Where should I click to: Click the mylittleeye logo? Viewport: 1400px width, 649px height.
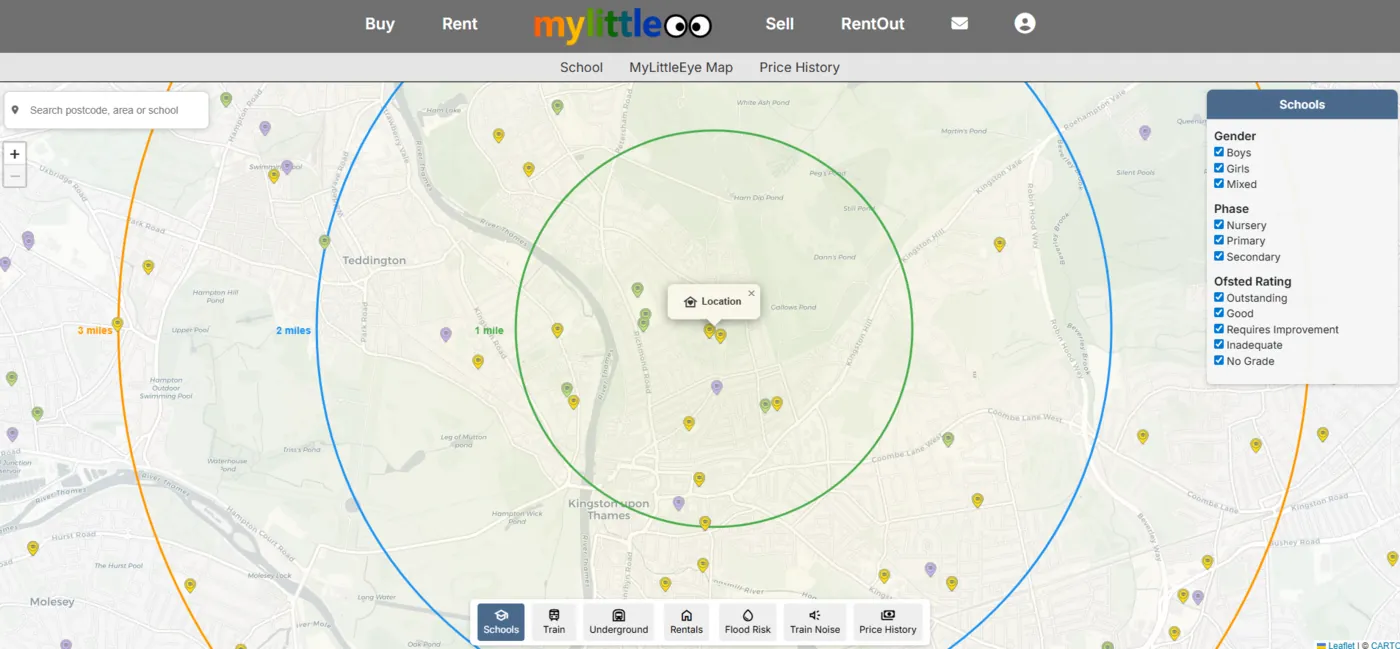point(622,25)
